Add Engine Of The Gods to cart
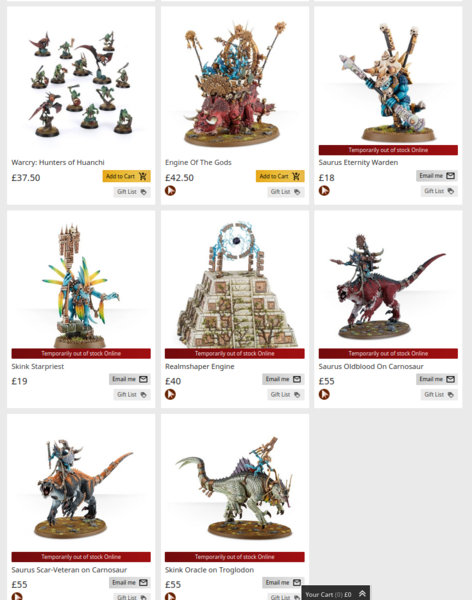The height and width of the screenshot is (600, 472). click(x=280, y=176)
